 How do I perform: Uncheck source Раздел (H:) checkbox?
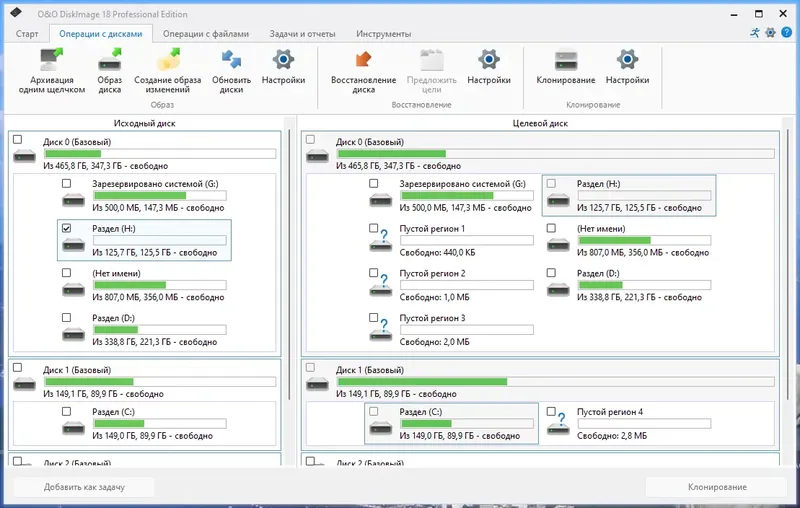[x=67, y=228]
